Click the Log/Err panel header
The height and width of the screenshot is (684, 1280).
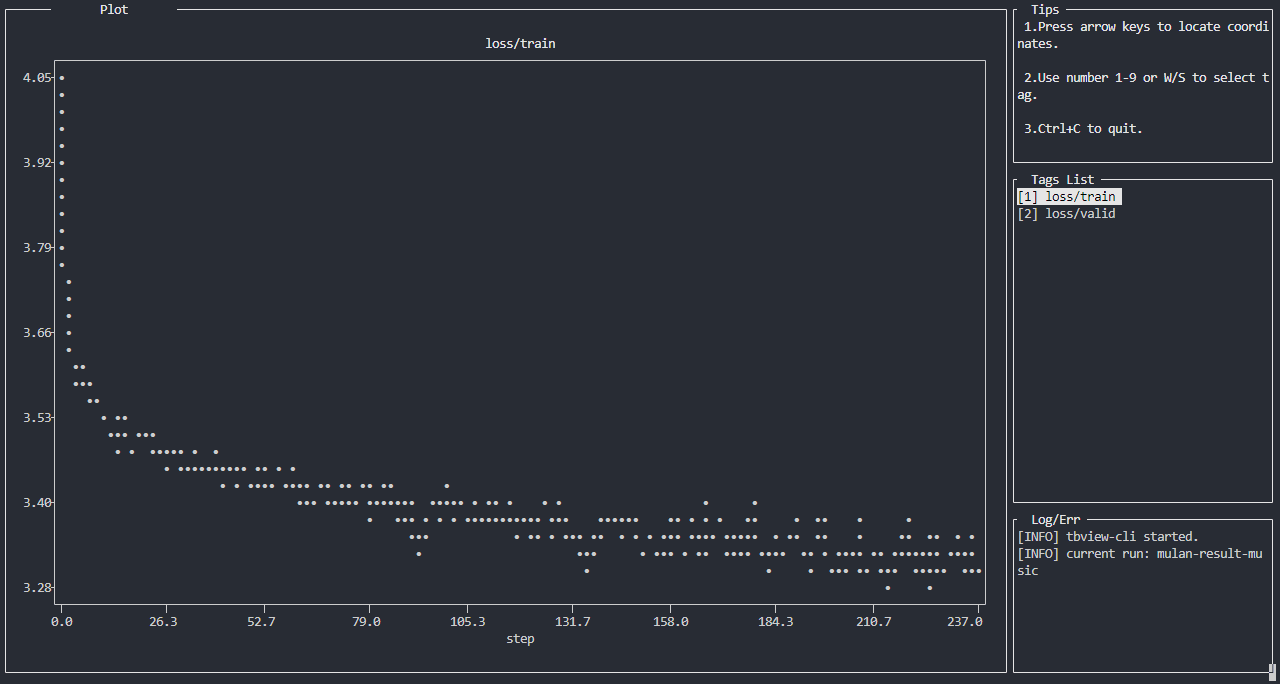(x=1055, y=520)
